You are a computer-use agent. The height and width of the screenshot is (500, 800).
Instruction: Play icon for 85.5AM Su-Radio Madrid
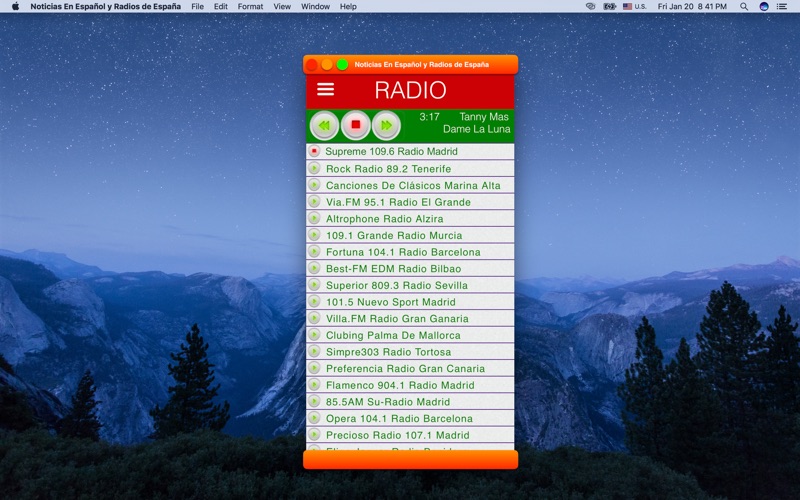pos(314,402)
